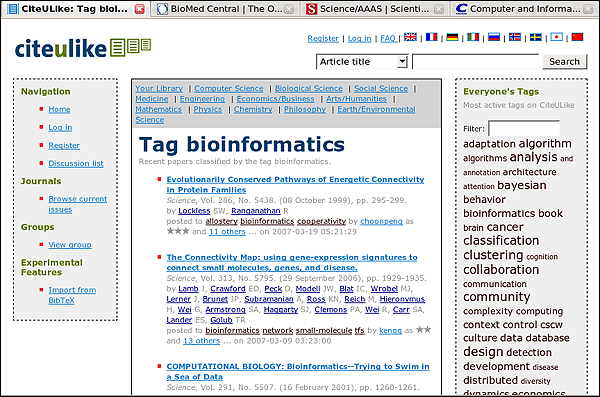
Task: Open Economics/Business category
Action: [276, 99]
